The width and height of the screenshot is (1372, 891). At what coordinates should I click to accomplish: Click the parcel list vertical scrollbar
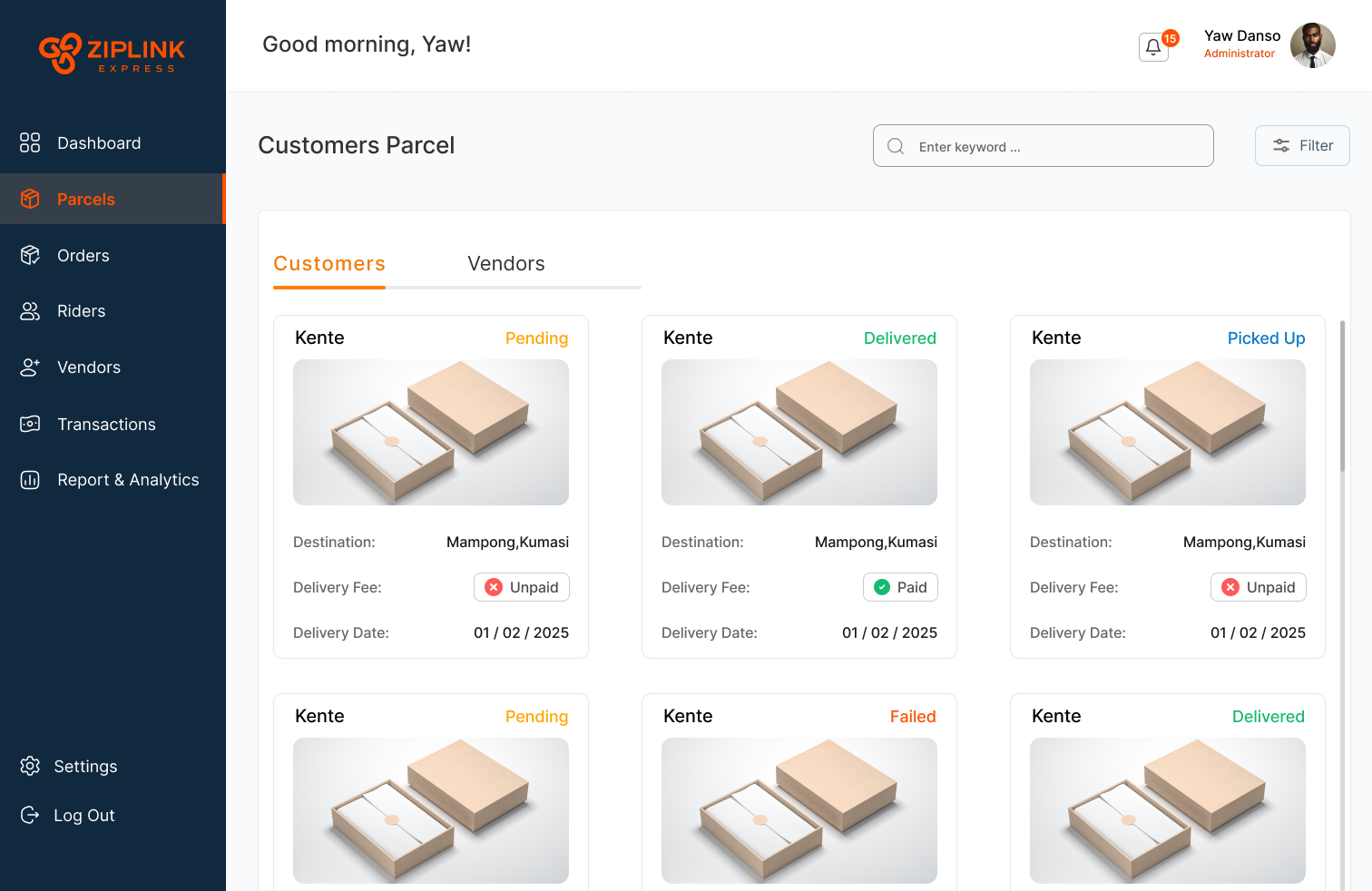(x=1342, y=396)
